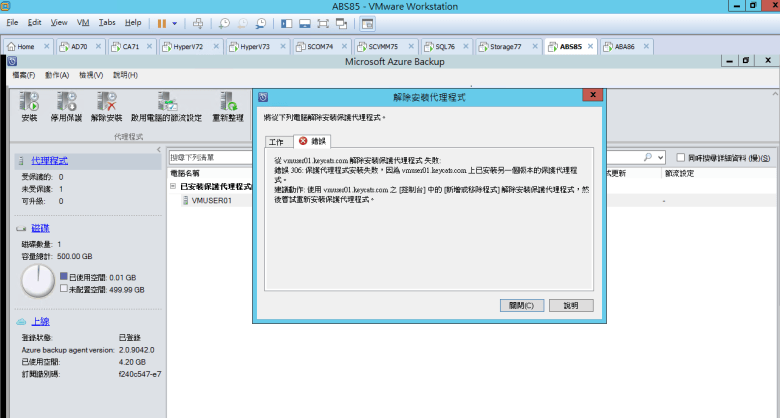
Task: Click the 安裝 (Install) agent toolbar icon
Action: 29,101
